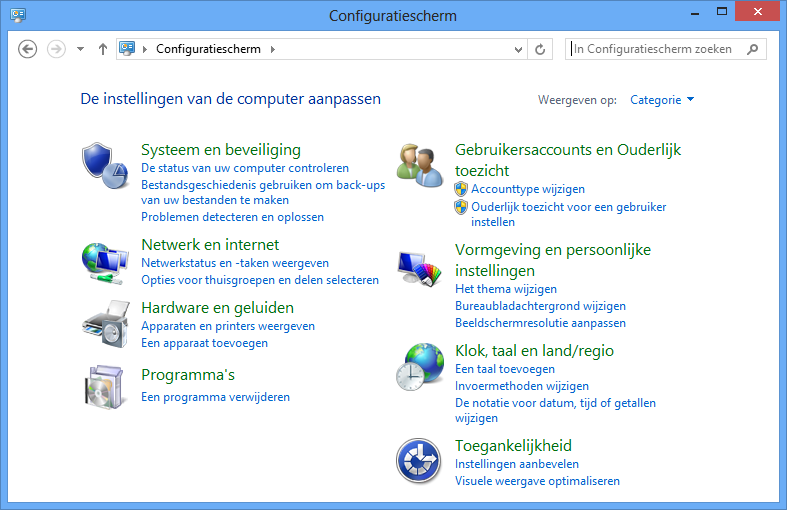This screenshot has height=510, width=787.
Task: Click the search magnifier icon
Action: [x=752, y=49]
